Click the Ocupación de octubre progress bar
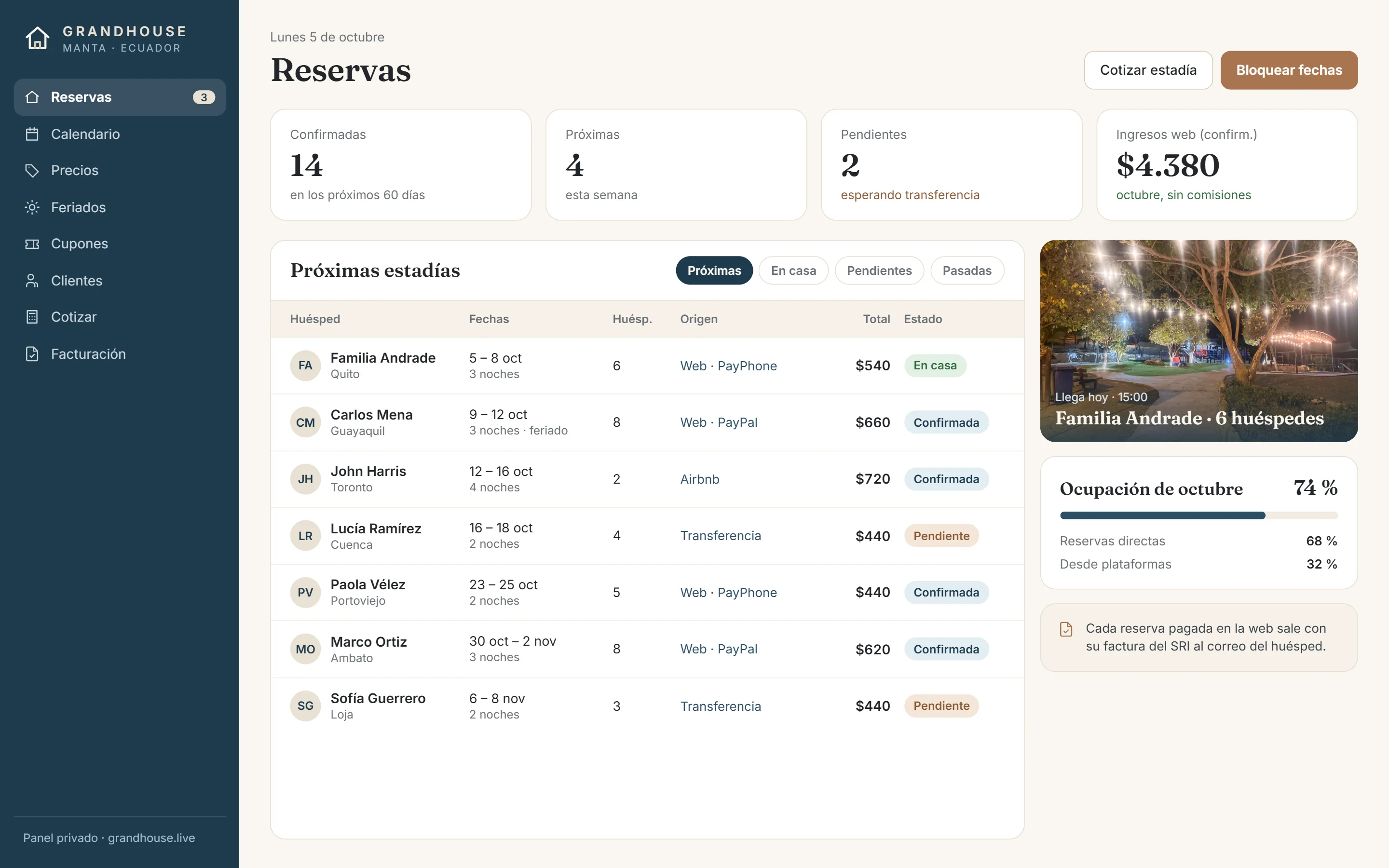This screenshot has width=1389, height=868. [1198, 515]
